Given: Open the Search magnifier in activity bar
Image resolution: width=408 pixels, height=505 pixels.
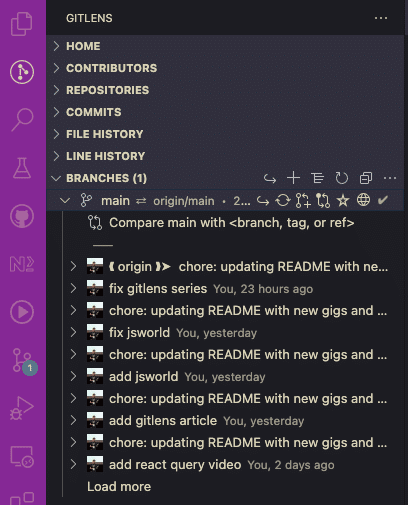Looking at the screenshot, I should [x=22, y=120].
